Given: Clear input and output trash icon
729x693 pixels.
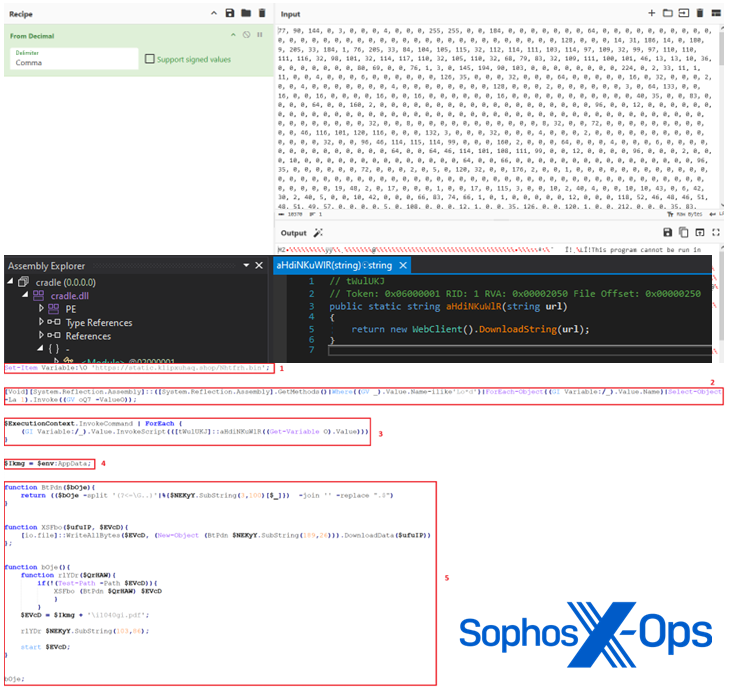Looking at the screenshot, I should (700, 13).
